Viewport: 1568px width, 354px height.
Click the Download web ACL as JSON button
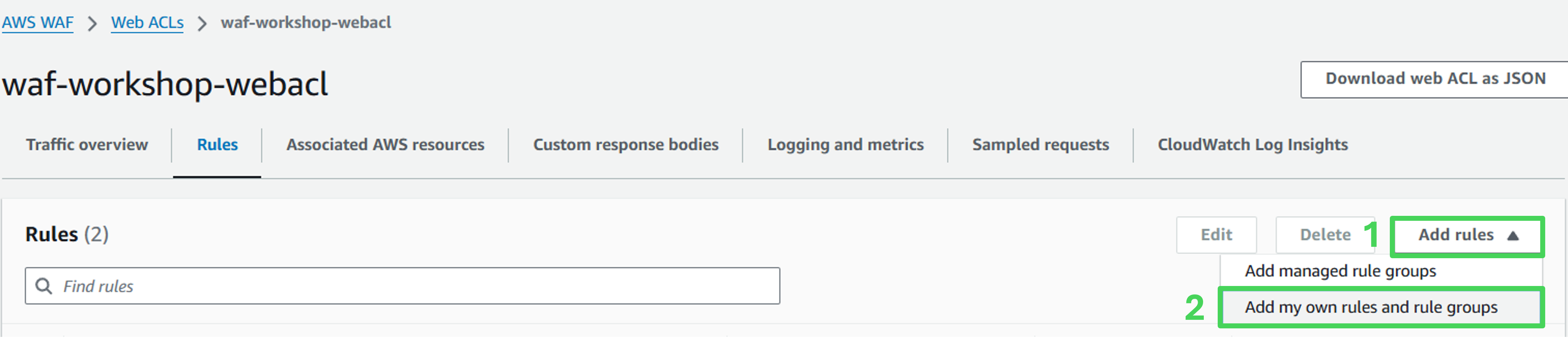coord(1435,79)
